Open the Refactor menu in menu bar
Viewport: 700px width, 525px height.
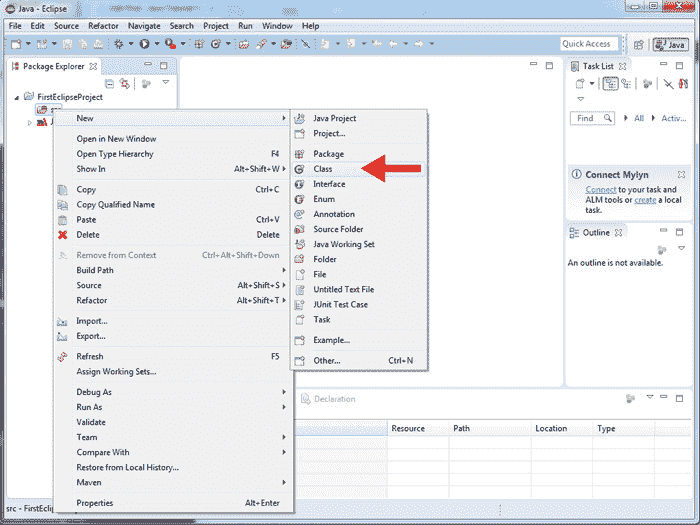tap(103, 26)
